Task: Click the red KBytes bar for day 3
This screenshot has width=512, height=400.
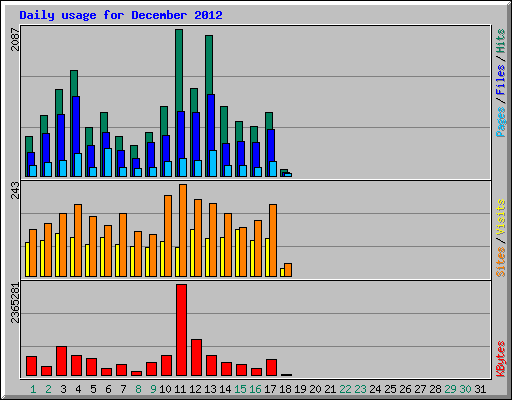Action: [x=62, y=361]
